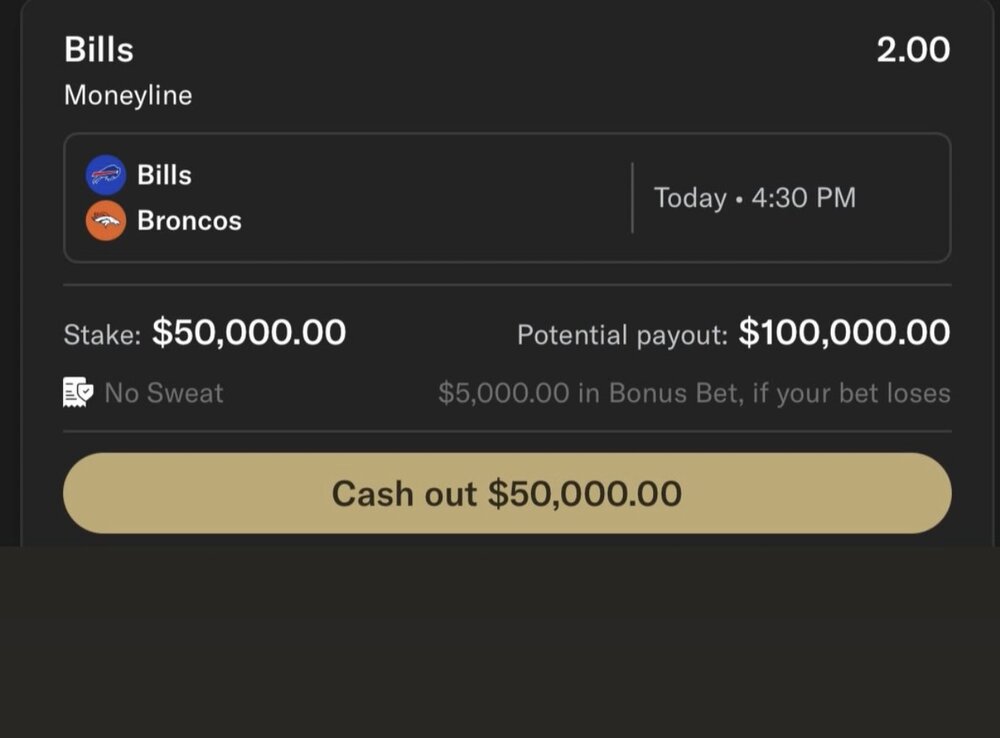Tap the Today 4:30 PM game time
The width and height of the screenshot is (1000, 738).
(755, 198)
